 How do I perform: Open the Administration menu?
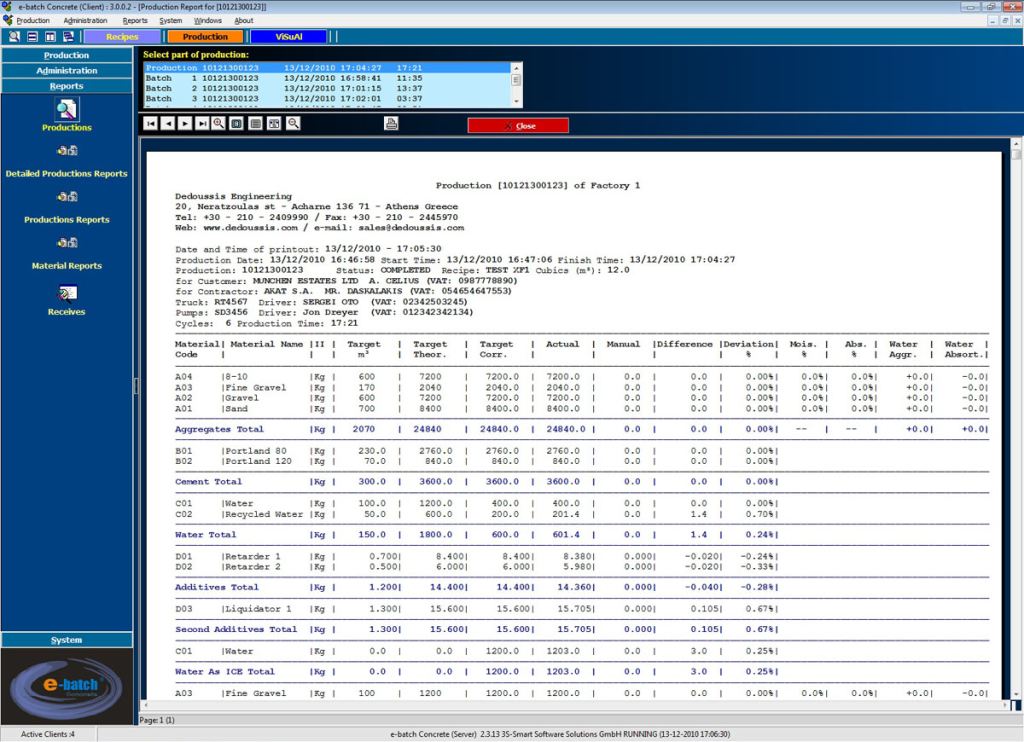86,21
